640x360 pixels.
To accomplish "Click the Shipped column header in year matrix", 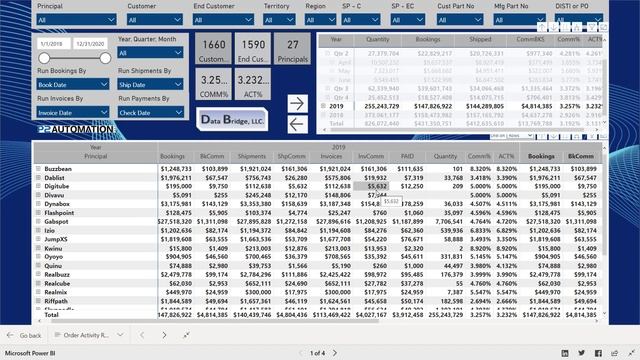I will (480, 40).
